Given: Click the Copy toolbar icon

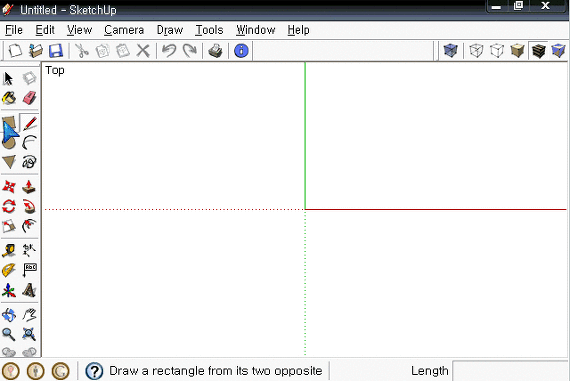Looking at the screenshot, I should click(x=103, y=51).
